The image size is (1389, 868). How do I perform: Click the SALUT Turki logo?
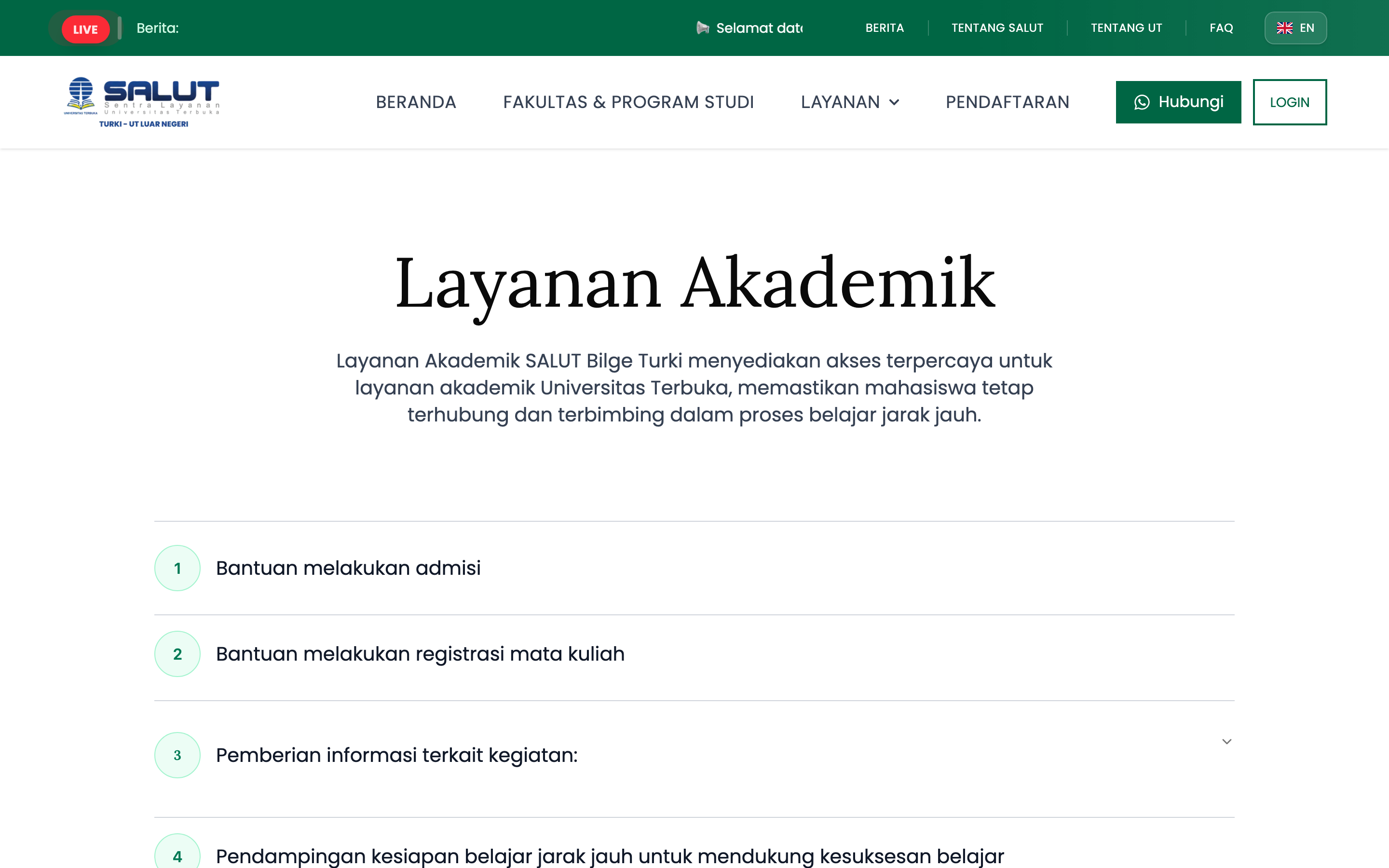pyautogui.click(x=142, y=102)
